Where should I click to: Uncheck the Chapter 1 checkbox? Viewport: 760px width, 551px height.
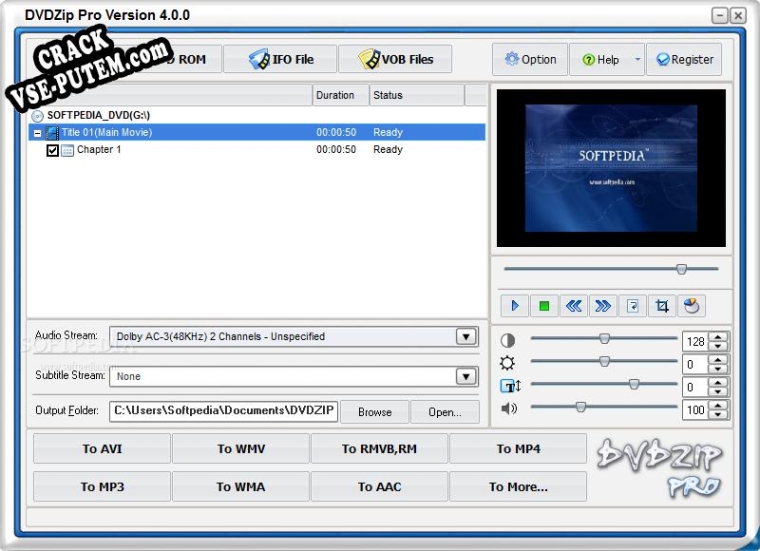coord(53,150)
